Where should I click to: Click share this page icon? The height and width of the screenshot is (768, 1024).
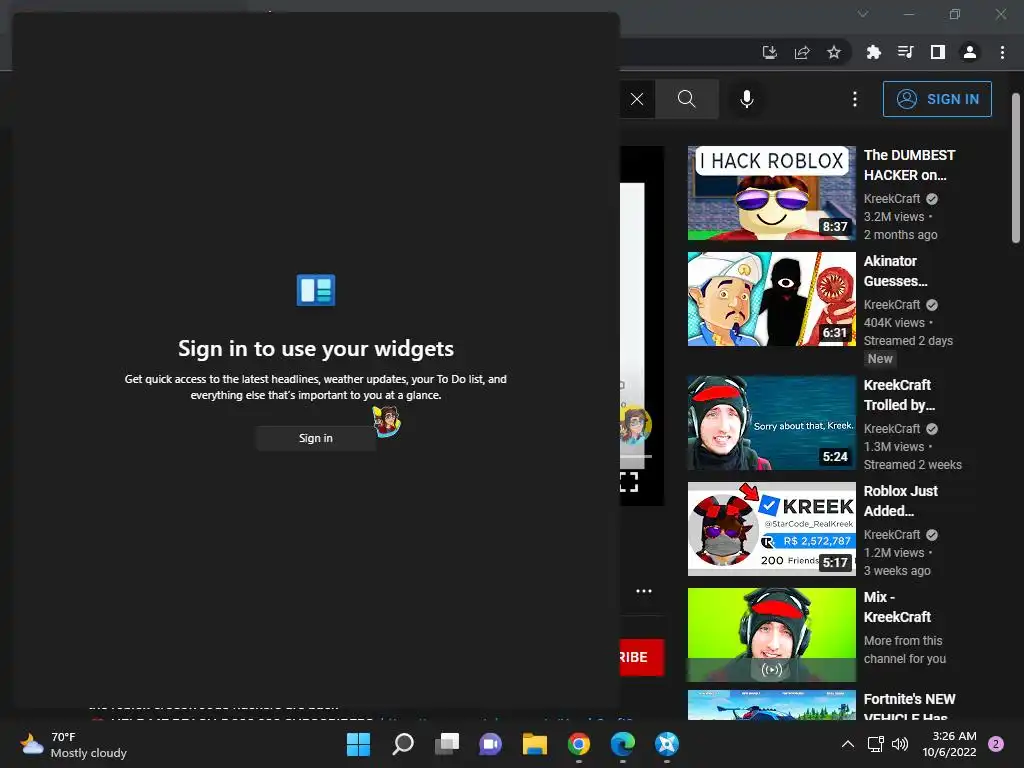pyautogui.click(x=802, y=52)
